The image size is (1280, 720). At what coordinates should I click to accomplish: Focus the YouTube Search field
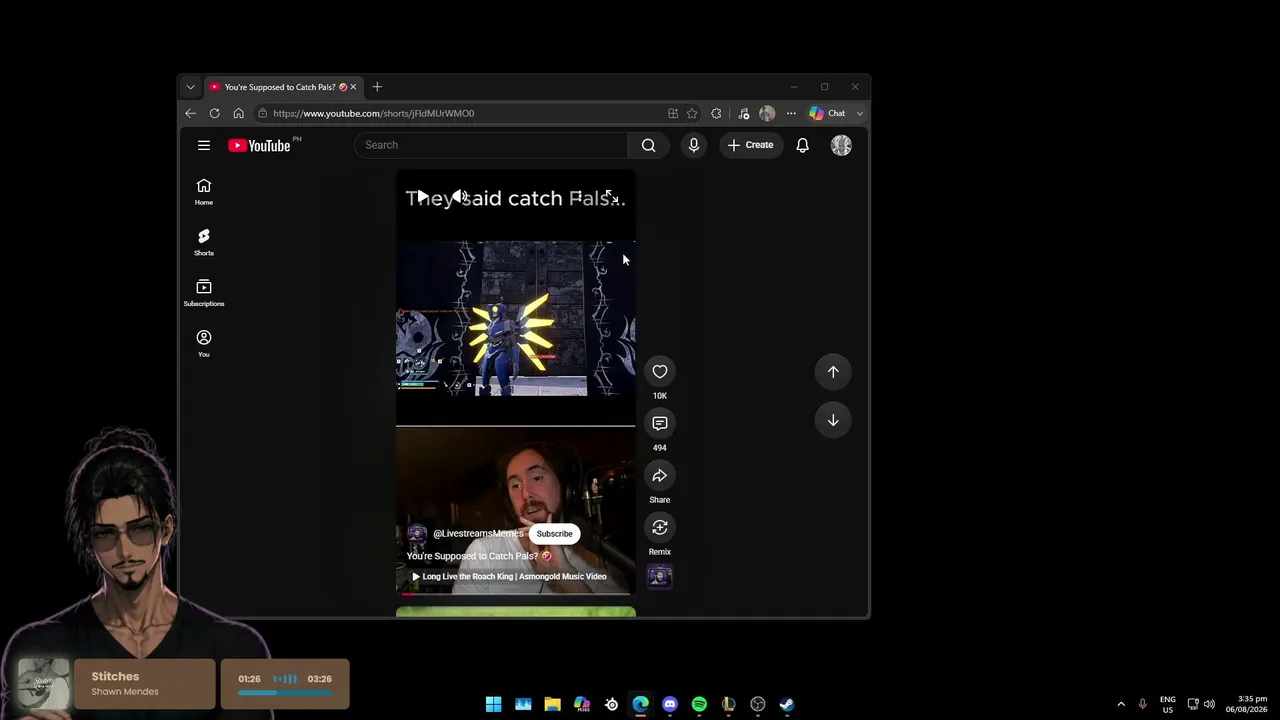(x=491, y=145)
